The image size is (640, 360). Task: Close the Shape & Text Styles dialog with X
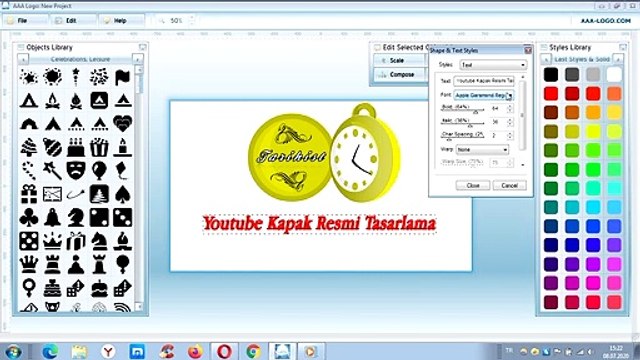(x=528, y=50)
